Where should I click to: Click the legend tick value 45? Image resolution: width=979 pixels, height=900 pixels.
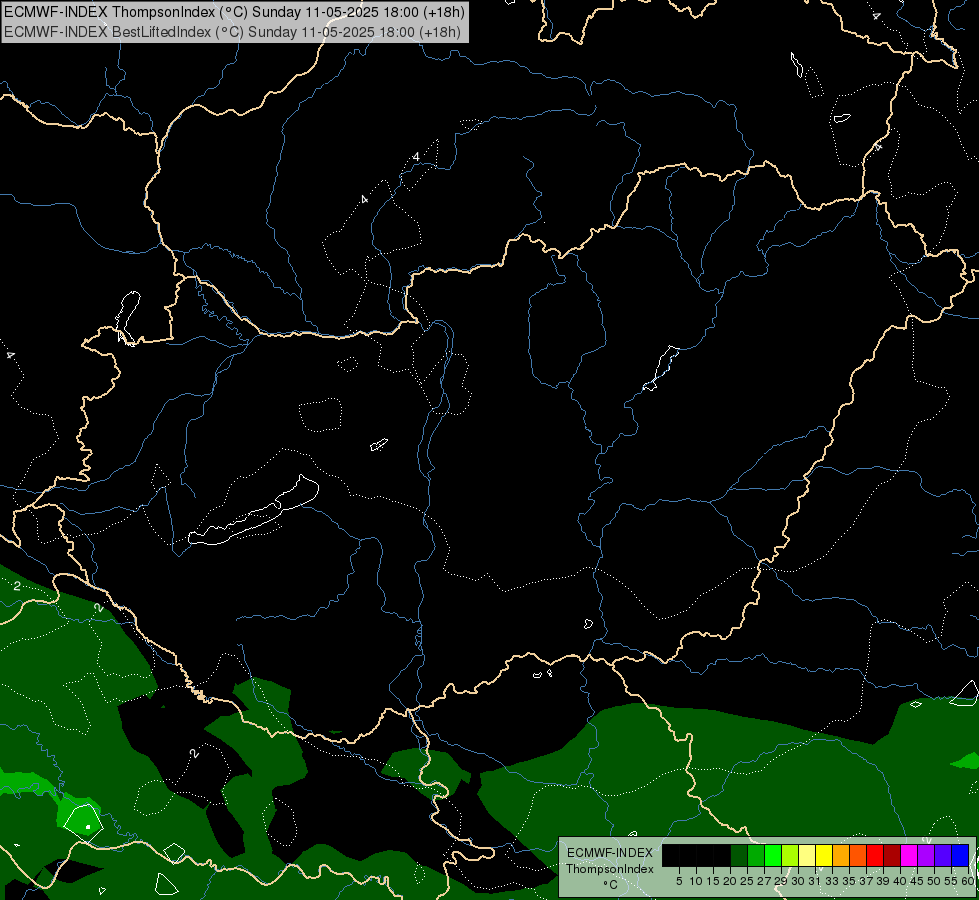(916, 881)
